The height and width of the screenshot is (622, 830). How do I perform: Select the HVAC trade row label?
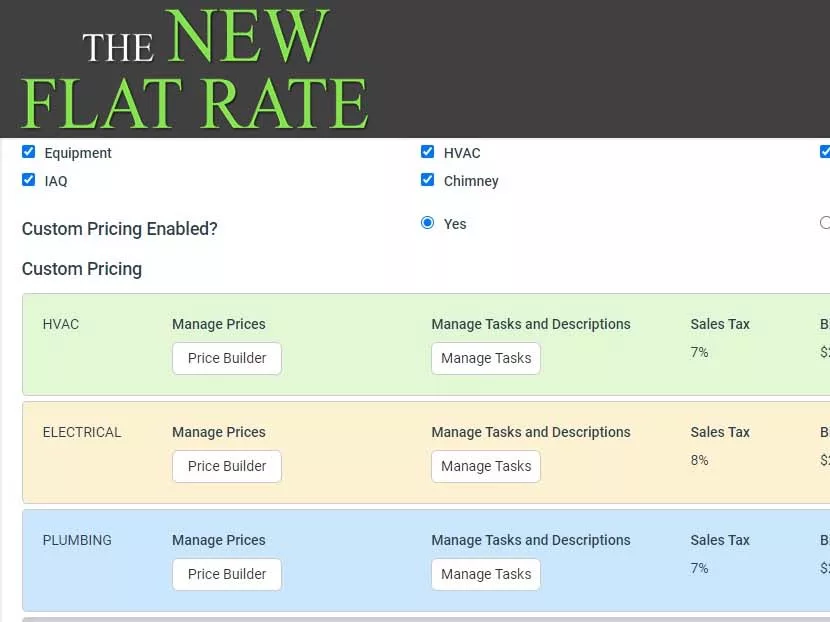[60, 324]
